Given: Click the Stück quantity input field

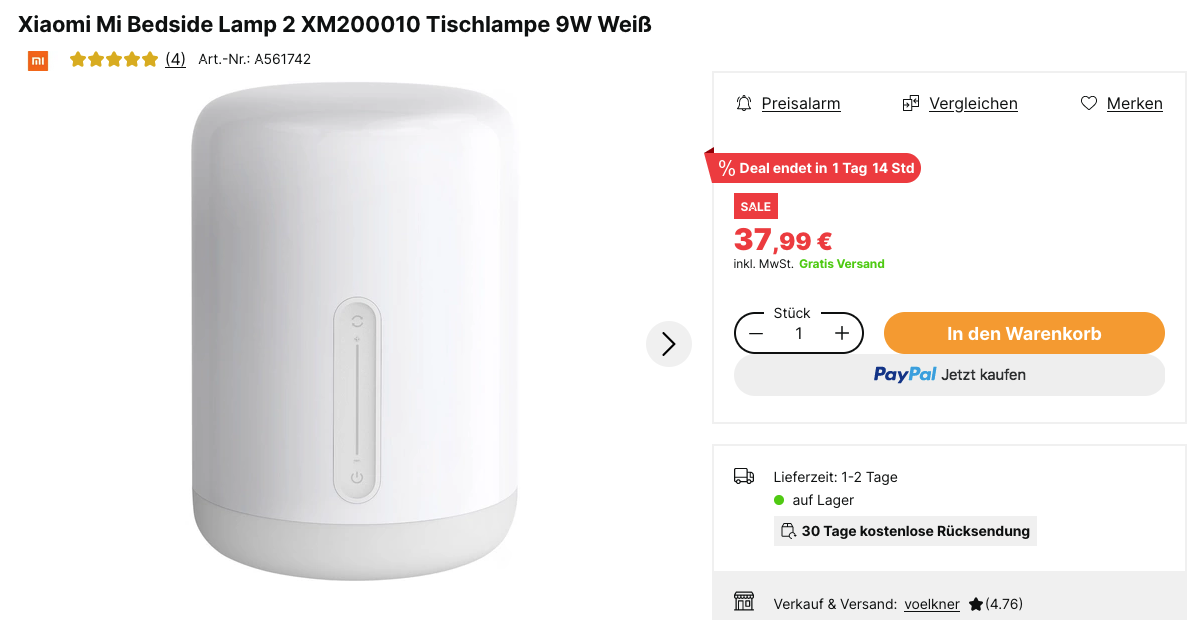Looking at the screenshot, I should [799, 333].
